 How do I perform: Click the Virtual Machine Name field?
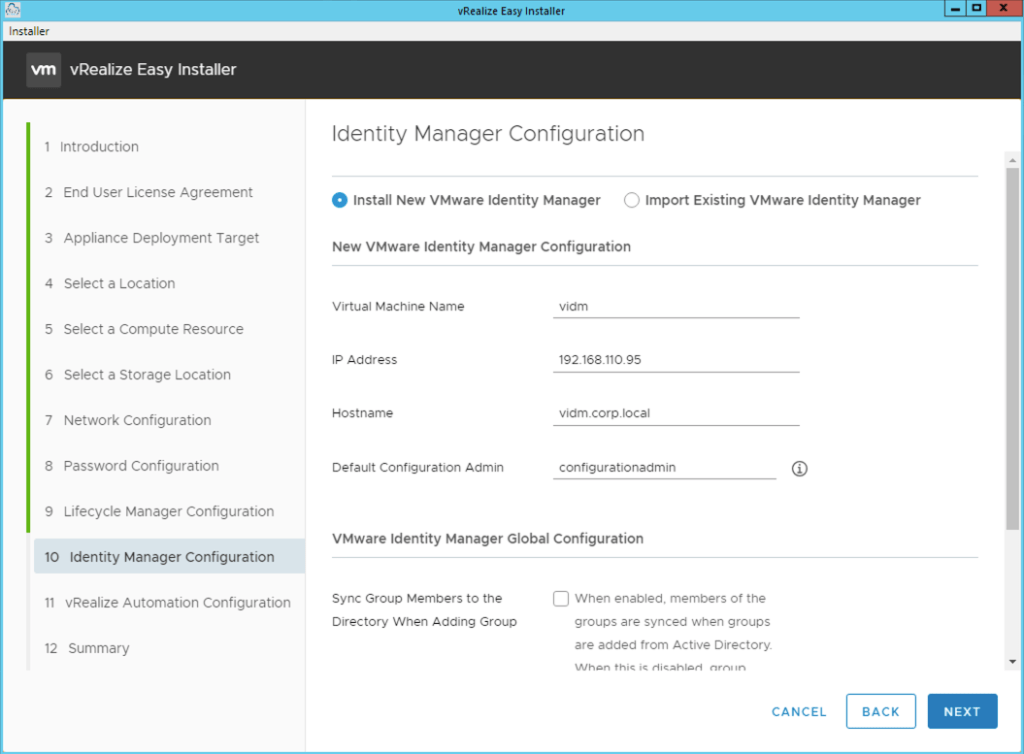coord(675,306)
